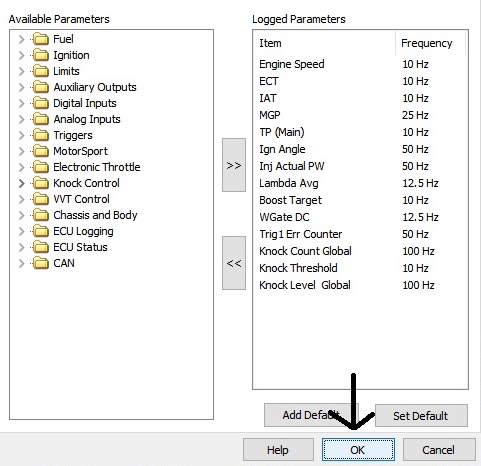Click the Set Default button
This screenshot has width=481, height=466.
point(421,416)
